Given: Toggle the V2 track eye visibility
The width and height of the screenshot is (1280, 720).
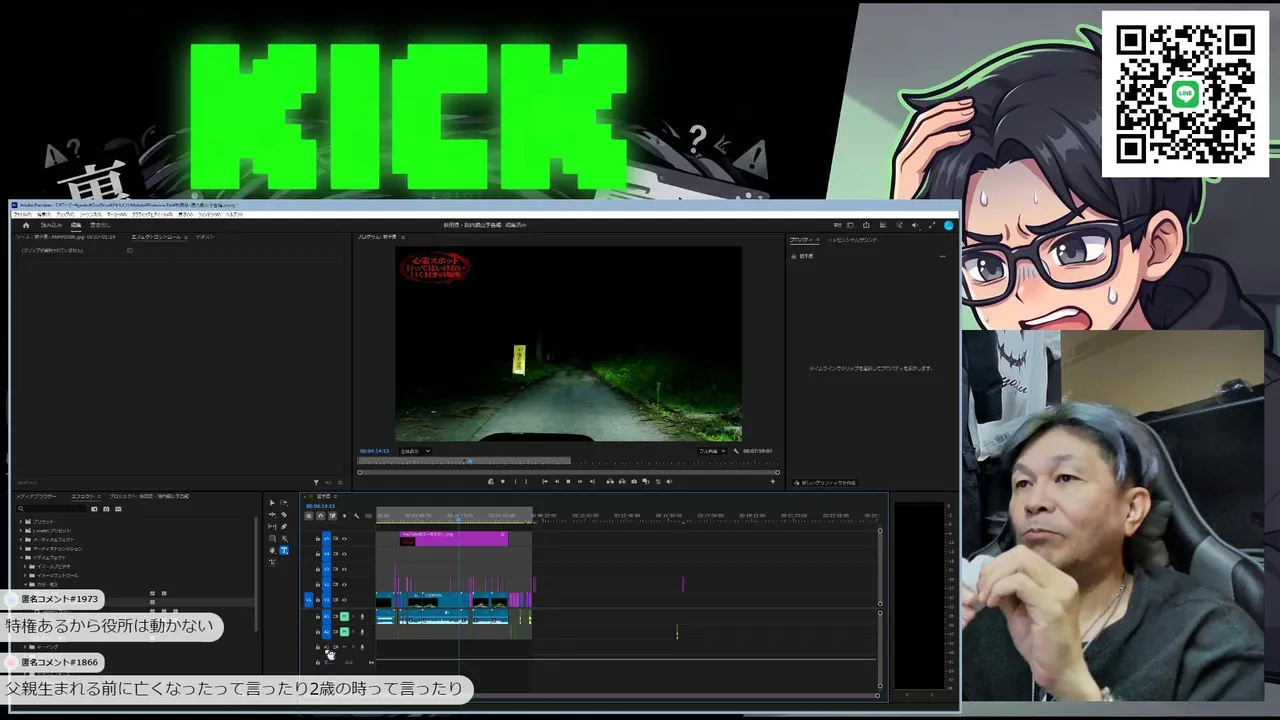Looking at the screenshot, I should 344,584.
